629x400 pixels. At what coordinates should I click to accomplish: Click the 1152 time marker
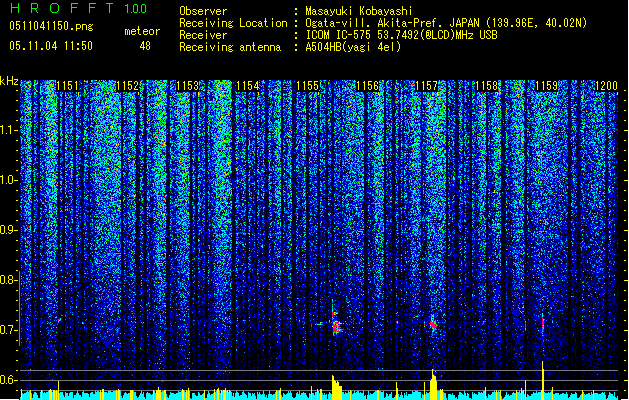pyautogui.click(x=128, y=86)
